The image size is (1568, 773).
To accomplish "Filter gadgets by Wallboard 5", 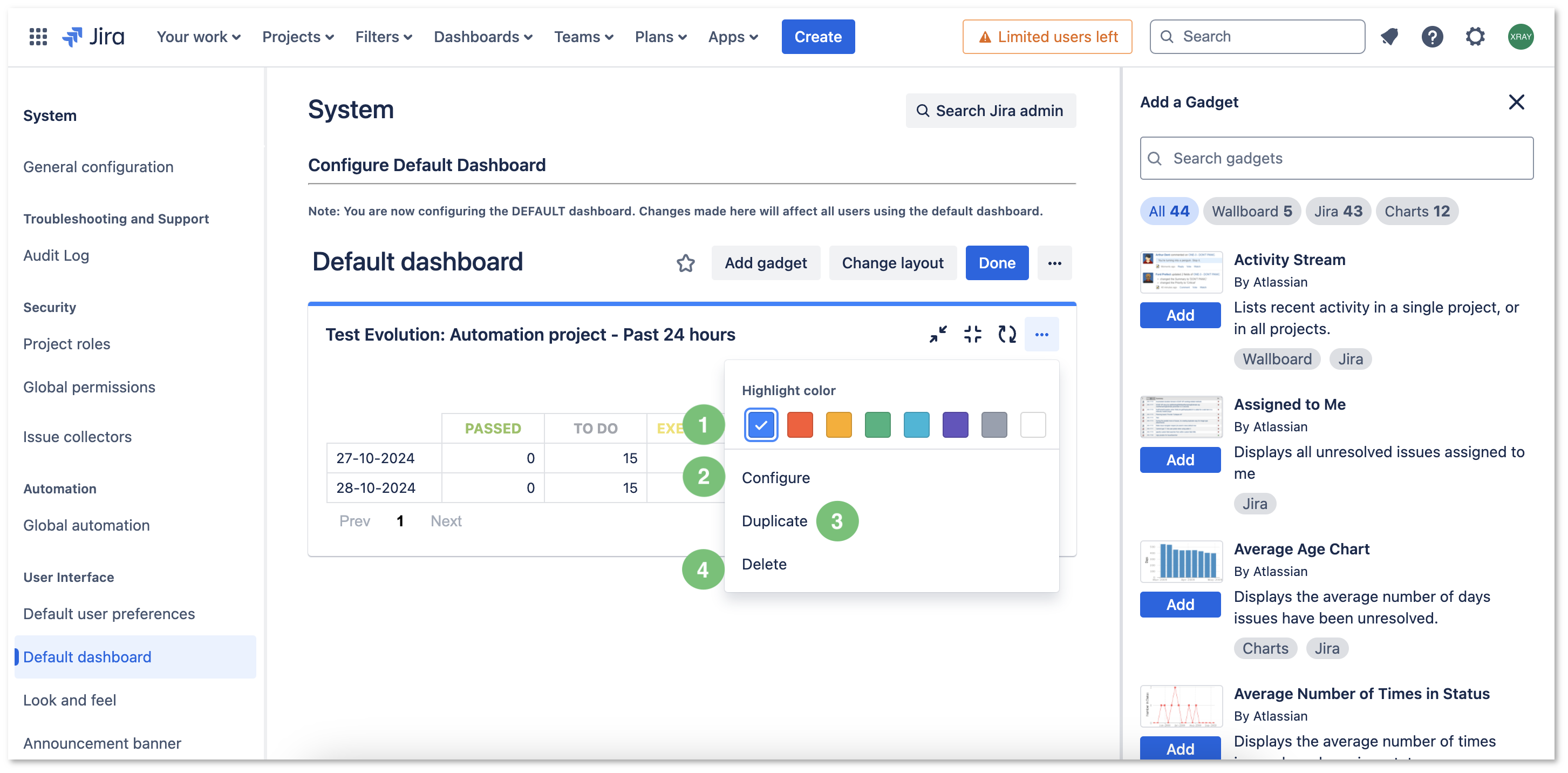I will (1251, 212).
